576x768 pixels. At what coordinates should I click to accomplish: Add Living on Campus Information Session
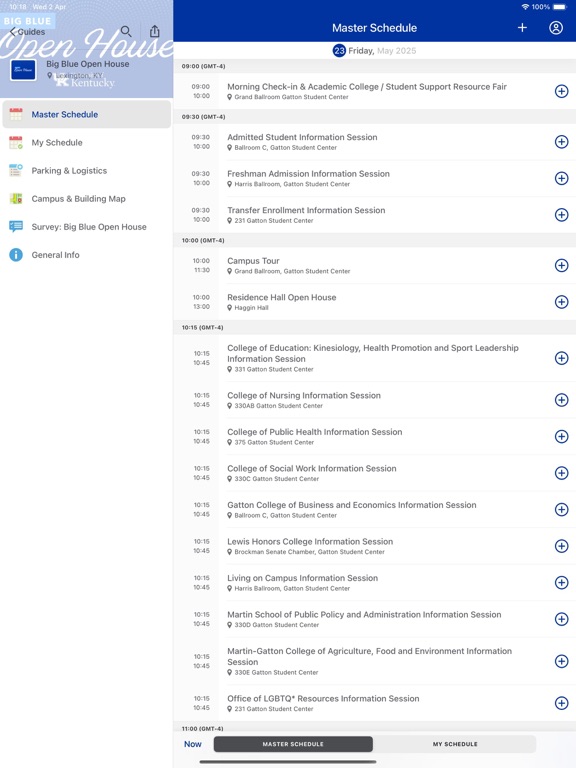point(561,582)
